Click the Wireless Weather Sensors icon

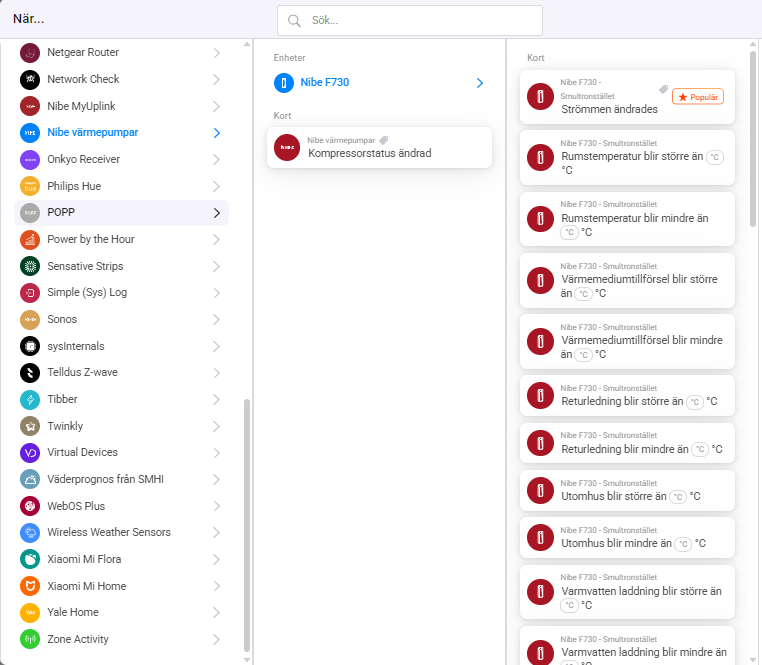[x=30, y=532]
